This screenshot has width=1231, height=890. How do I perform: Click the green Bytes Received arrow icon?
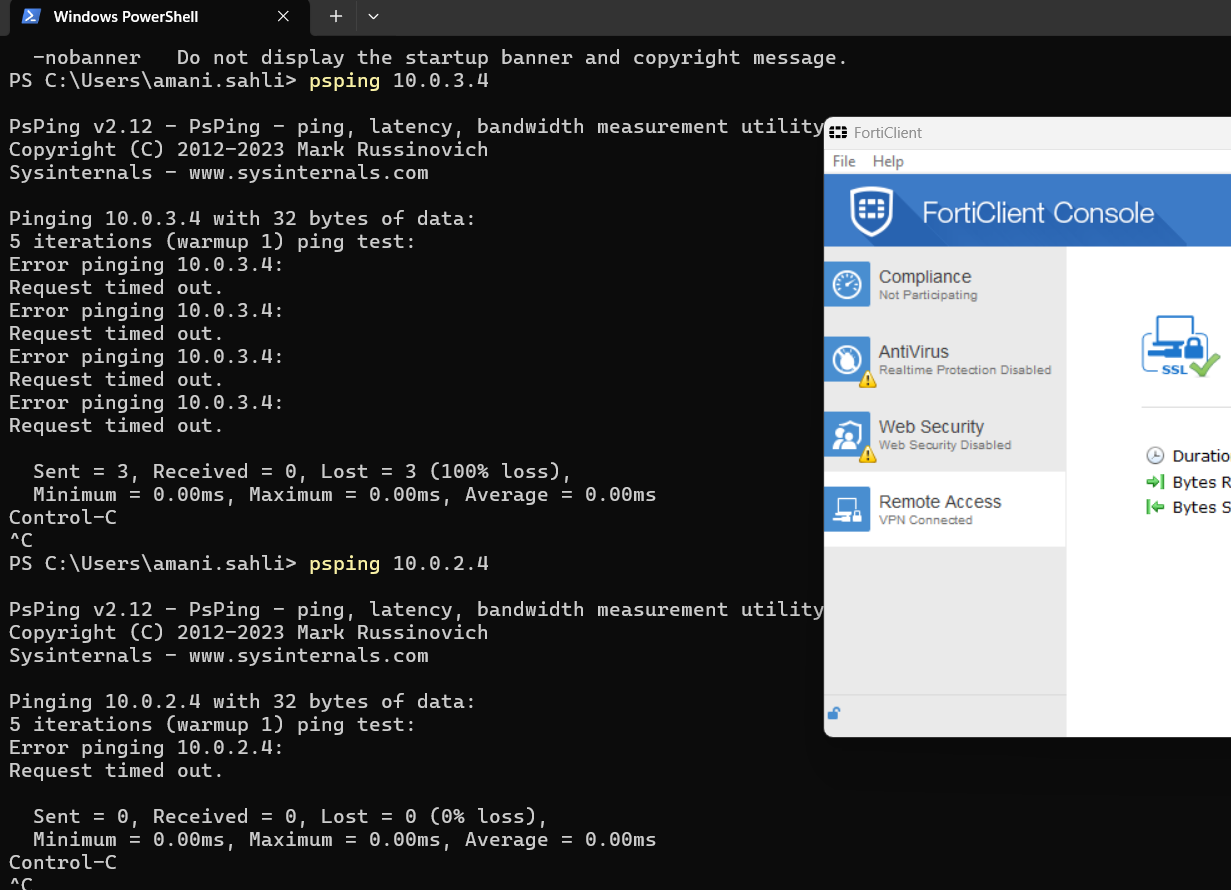tap(1157, 482)
